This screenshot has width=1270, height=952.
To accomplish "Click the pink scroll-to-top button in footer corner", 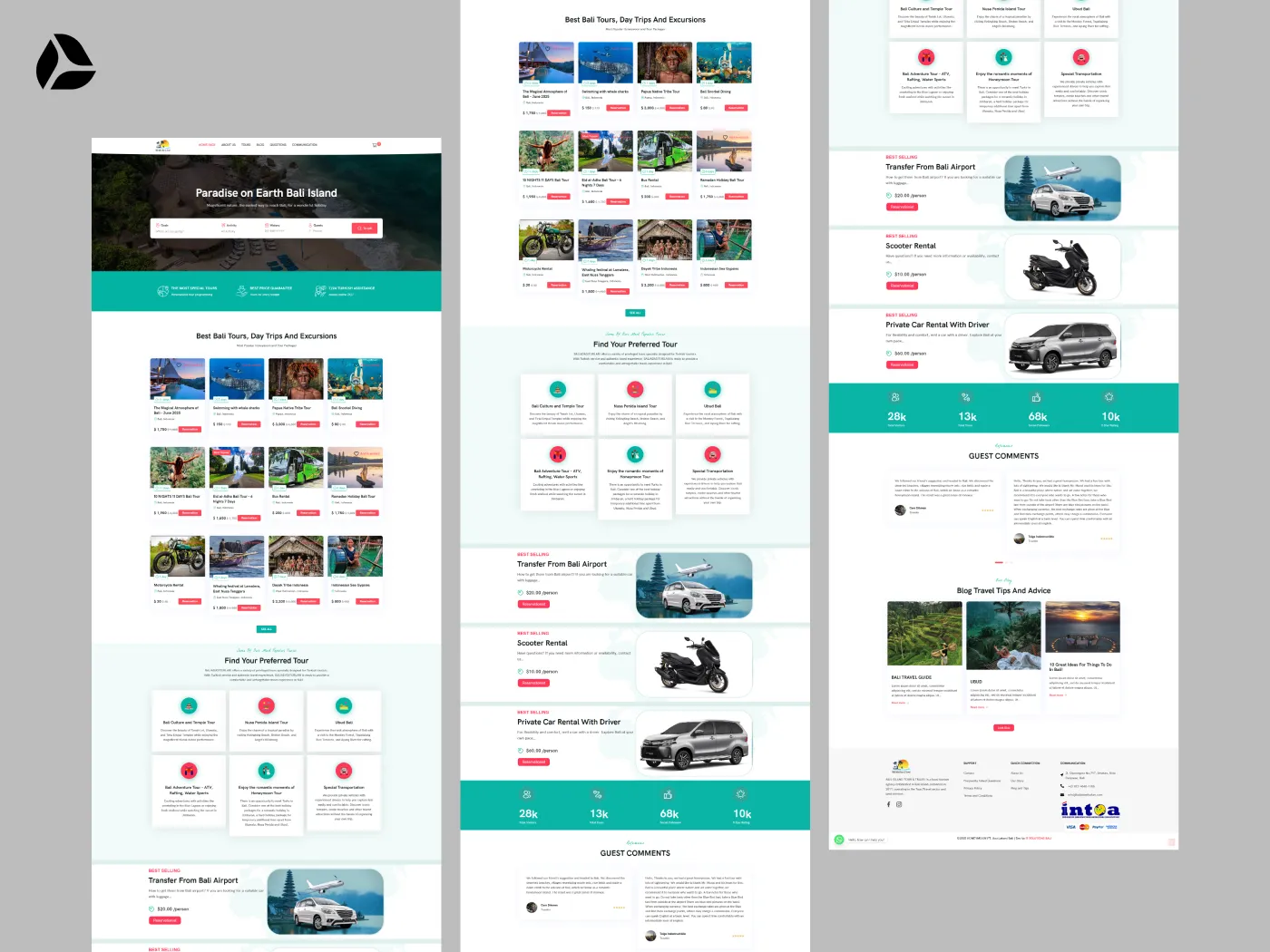I will click(1171, 842).
